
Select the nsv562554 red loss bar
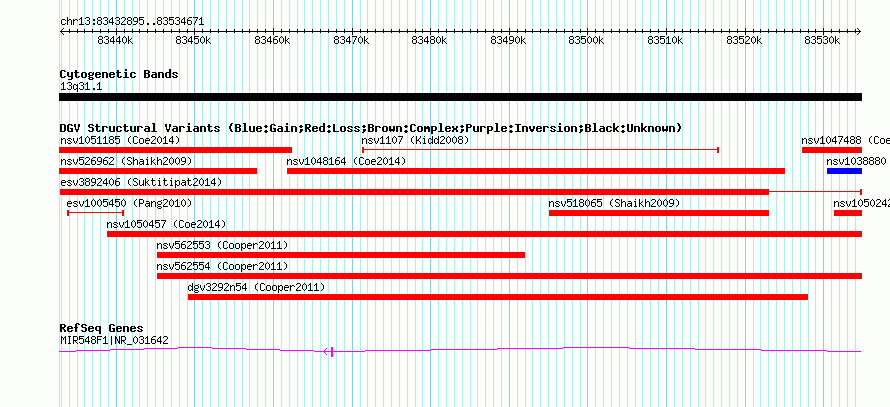(509, 276)
